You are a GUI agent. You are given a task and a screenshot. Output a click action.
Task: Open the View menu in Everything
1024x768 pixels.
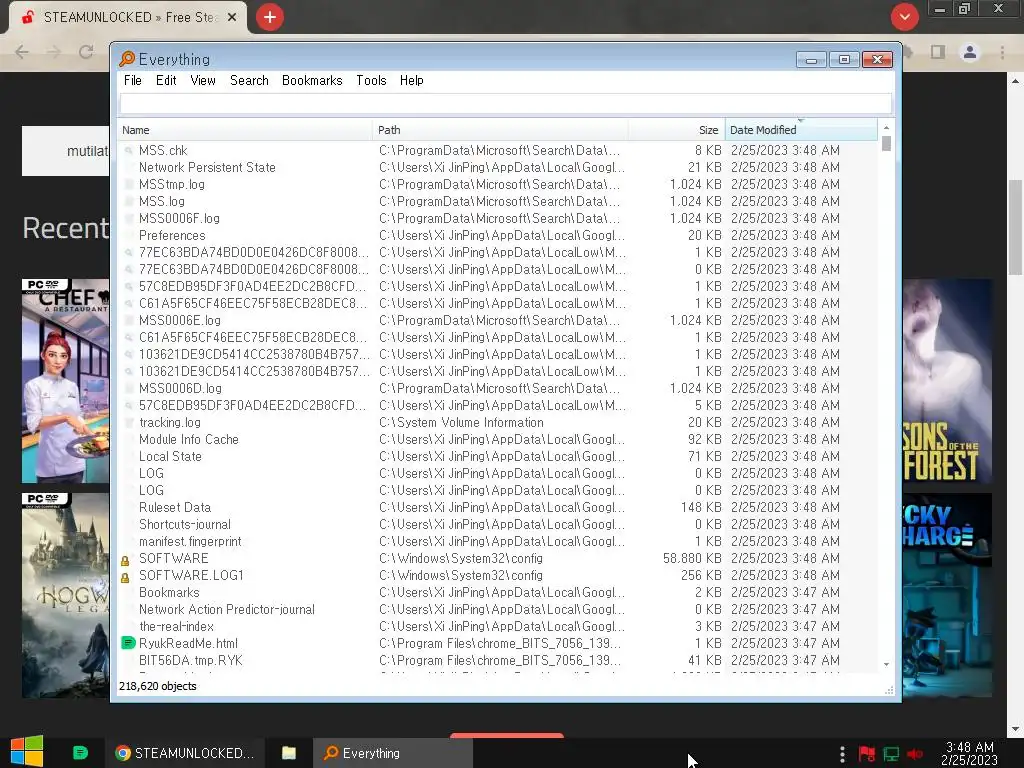point(203,80)
